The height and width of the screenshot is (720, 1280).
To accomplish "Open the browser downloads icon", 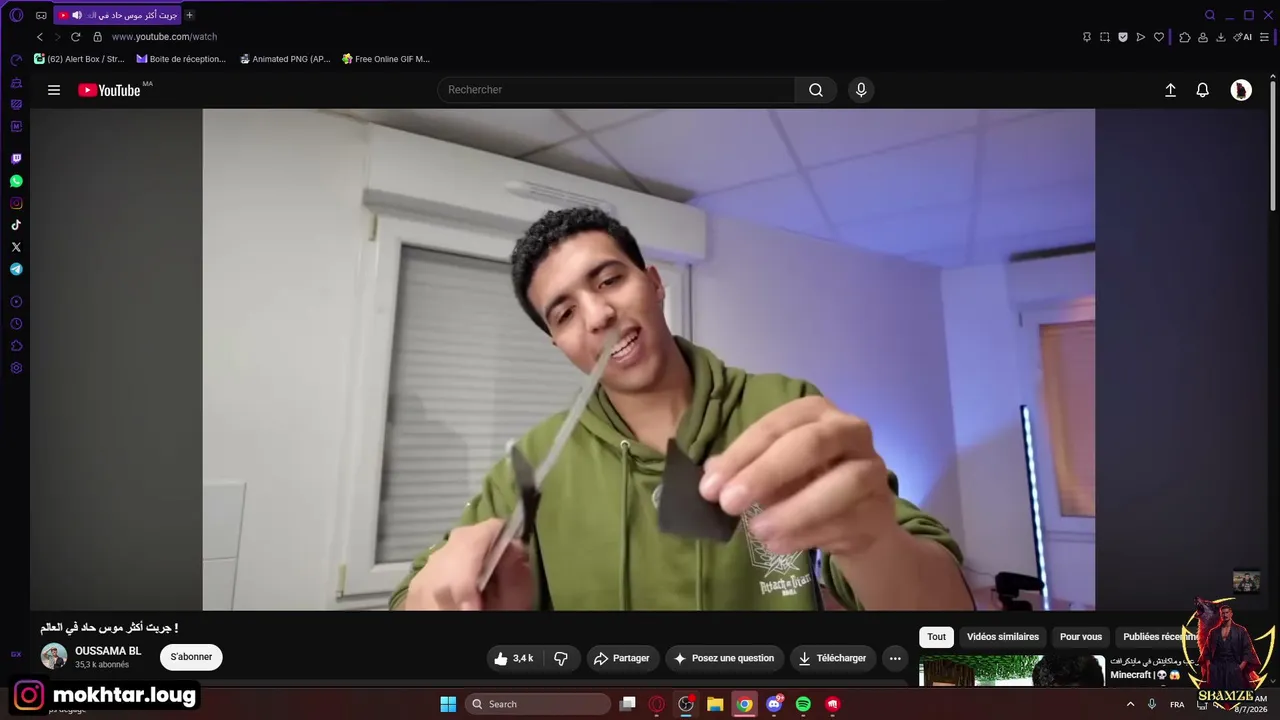I will (1221, 37).
